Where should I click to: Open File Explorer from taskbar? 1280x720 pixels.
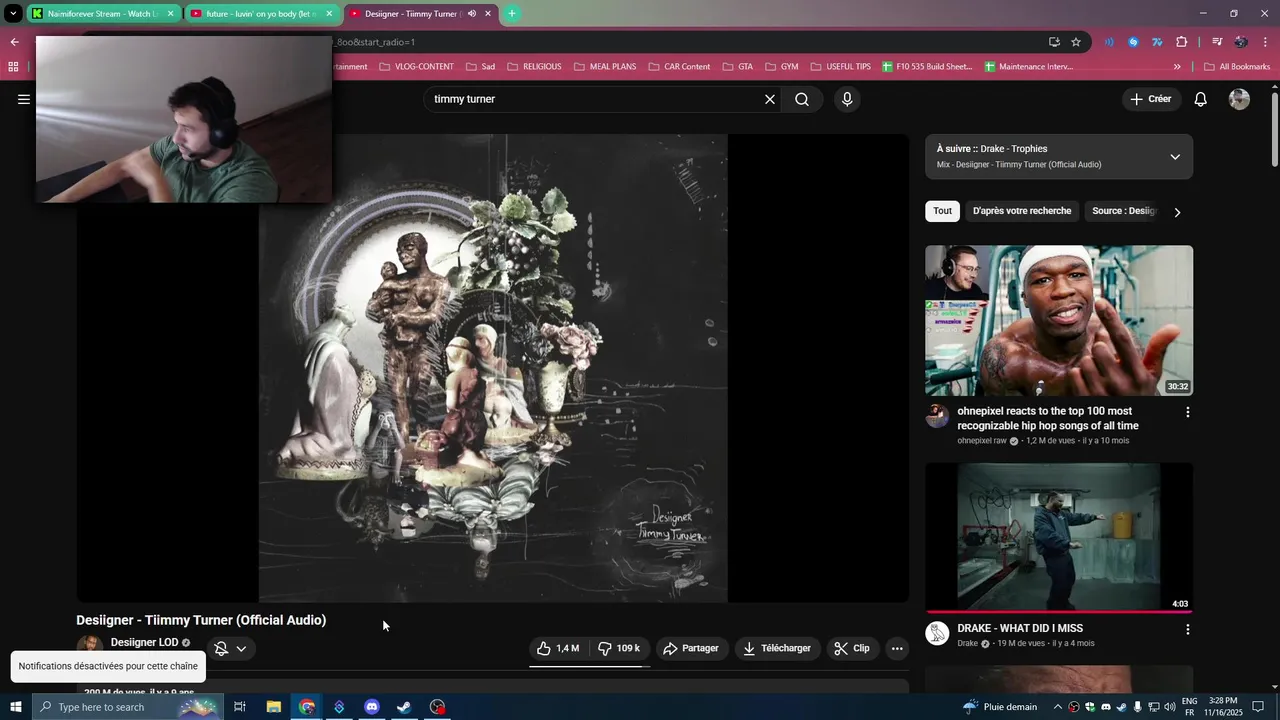(273, 707)
